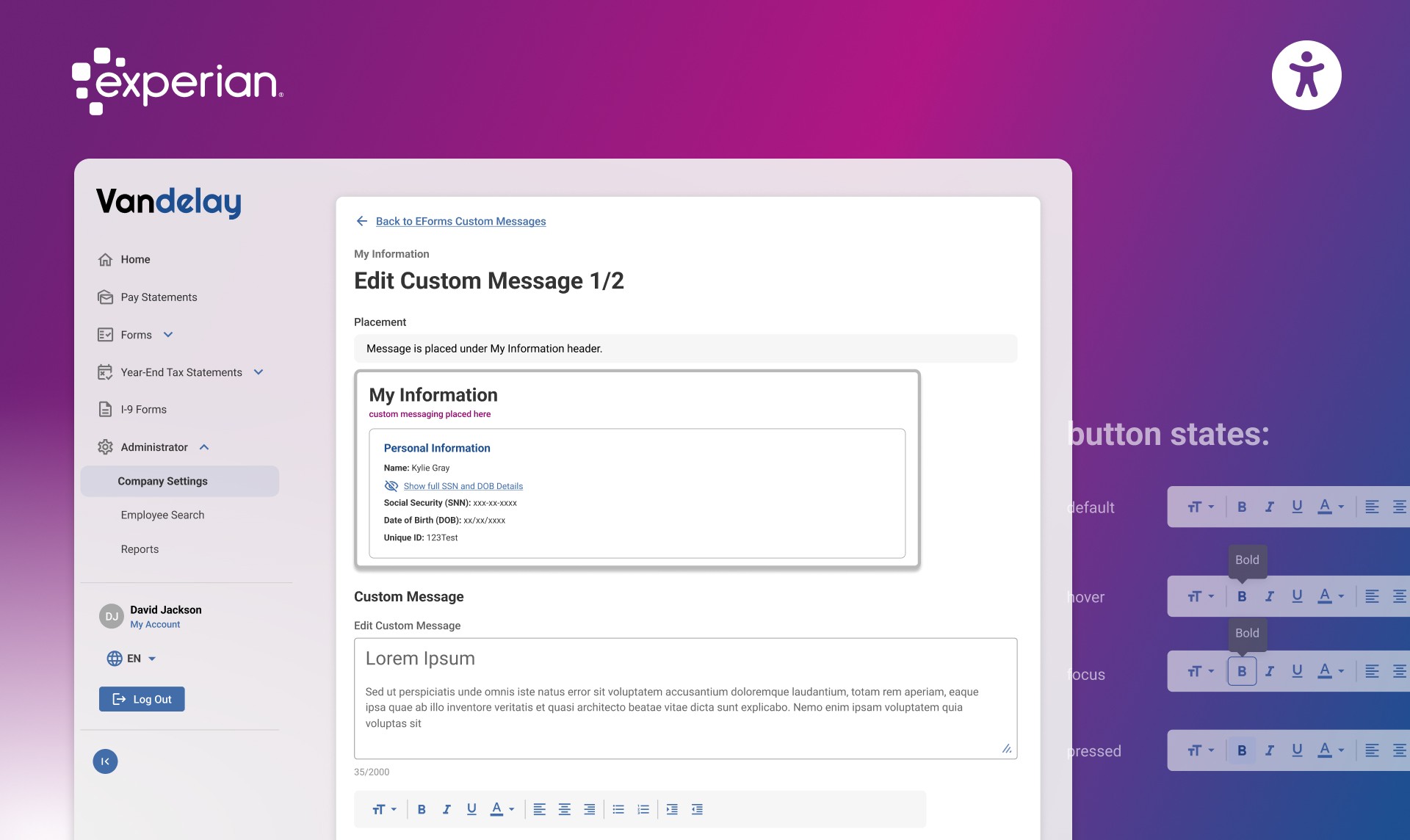Collapse the Administrator section chevron
The width and height of the screenshot is (1410, 840).
tap(204, 447)
